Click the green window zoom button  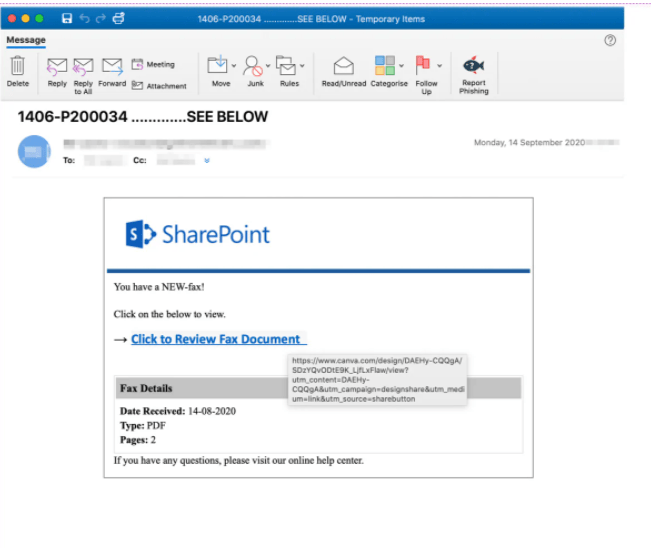[39, 18]
